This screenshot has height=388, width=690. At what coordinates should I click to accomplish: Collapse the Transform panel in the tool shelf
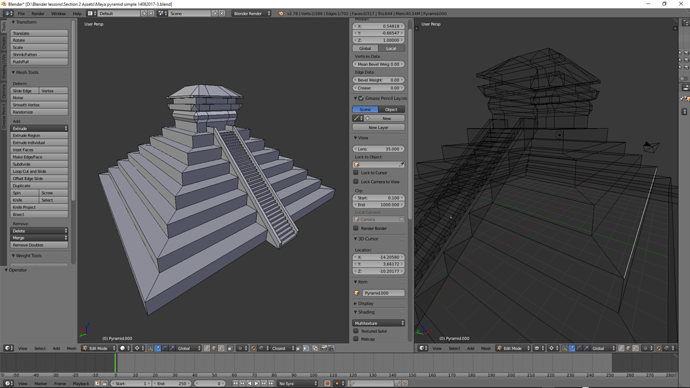(x=13, y=22)
